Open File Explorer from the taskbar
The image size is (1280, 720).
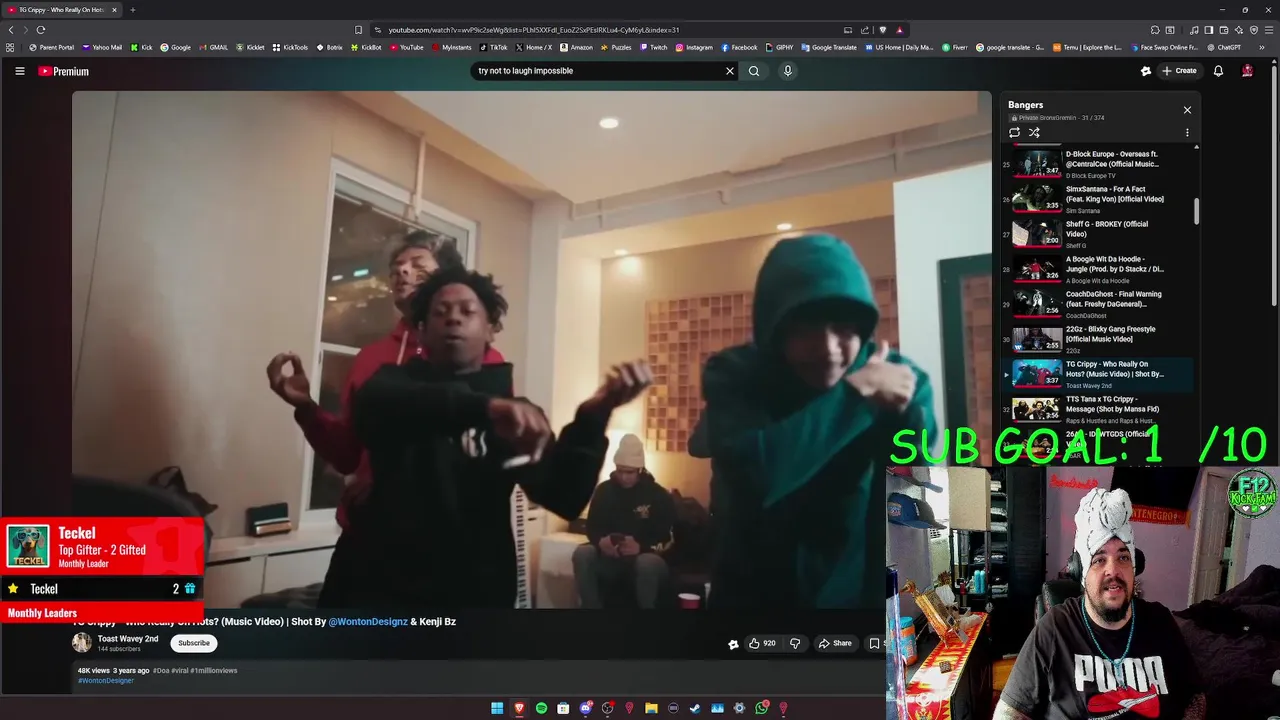(651, 708)
